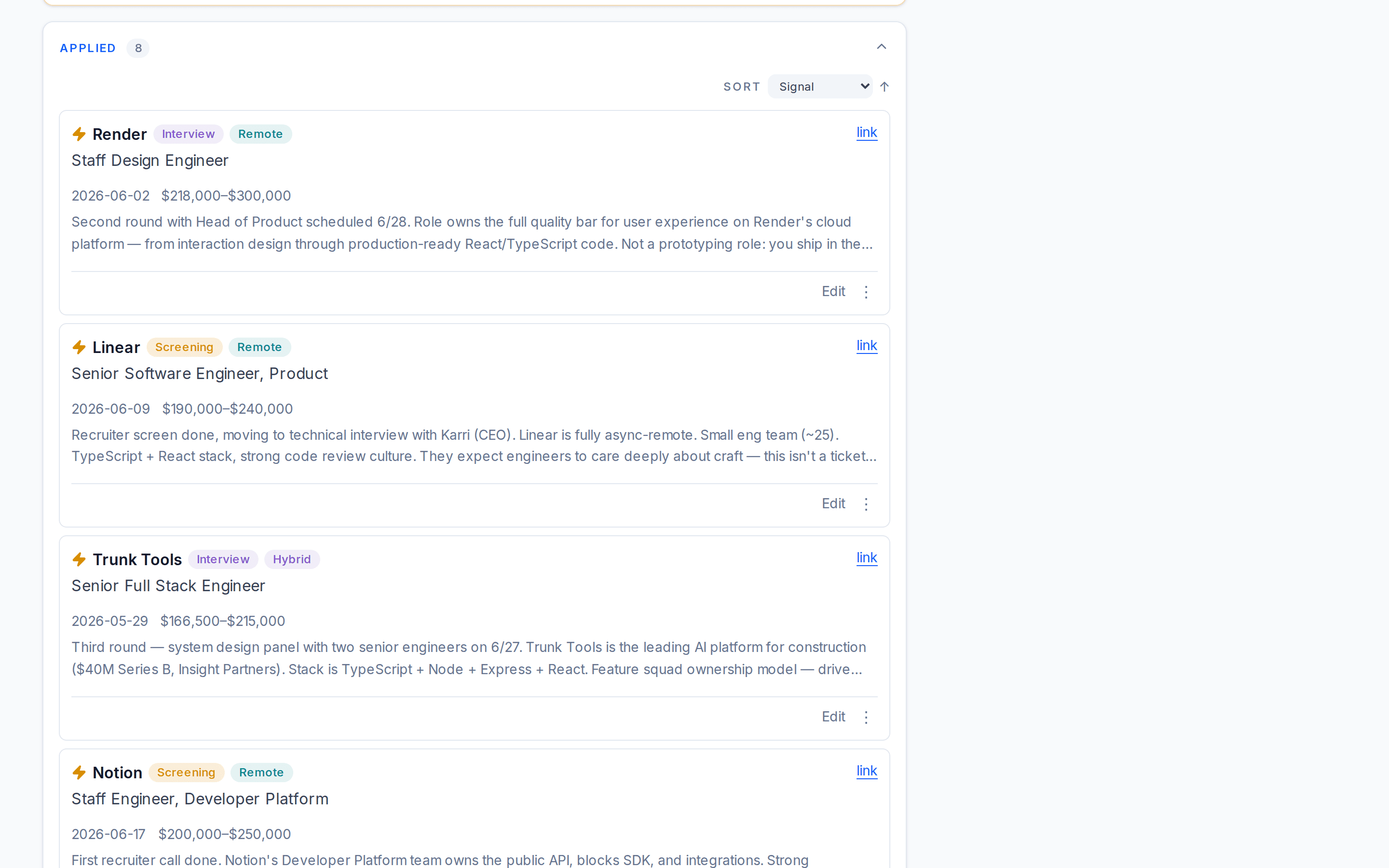Screen dimensions: 1389x868
Task: Click the 2026-06-02 applied date
Action: pos(110,196)
